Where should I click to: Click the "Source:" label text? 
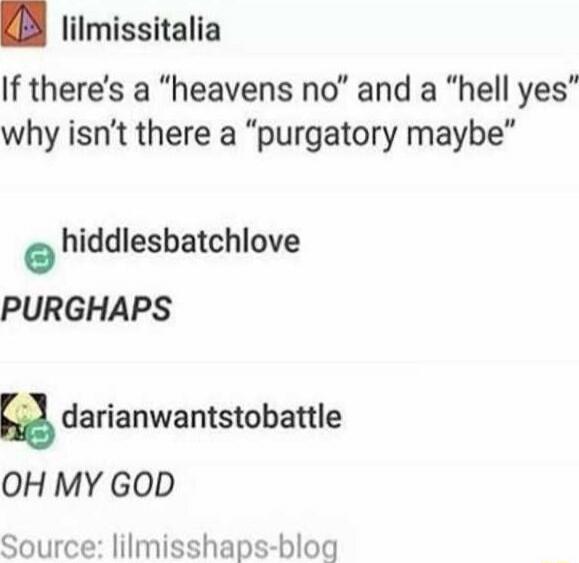click(54, 546)
